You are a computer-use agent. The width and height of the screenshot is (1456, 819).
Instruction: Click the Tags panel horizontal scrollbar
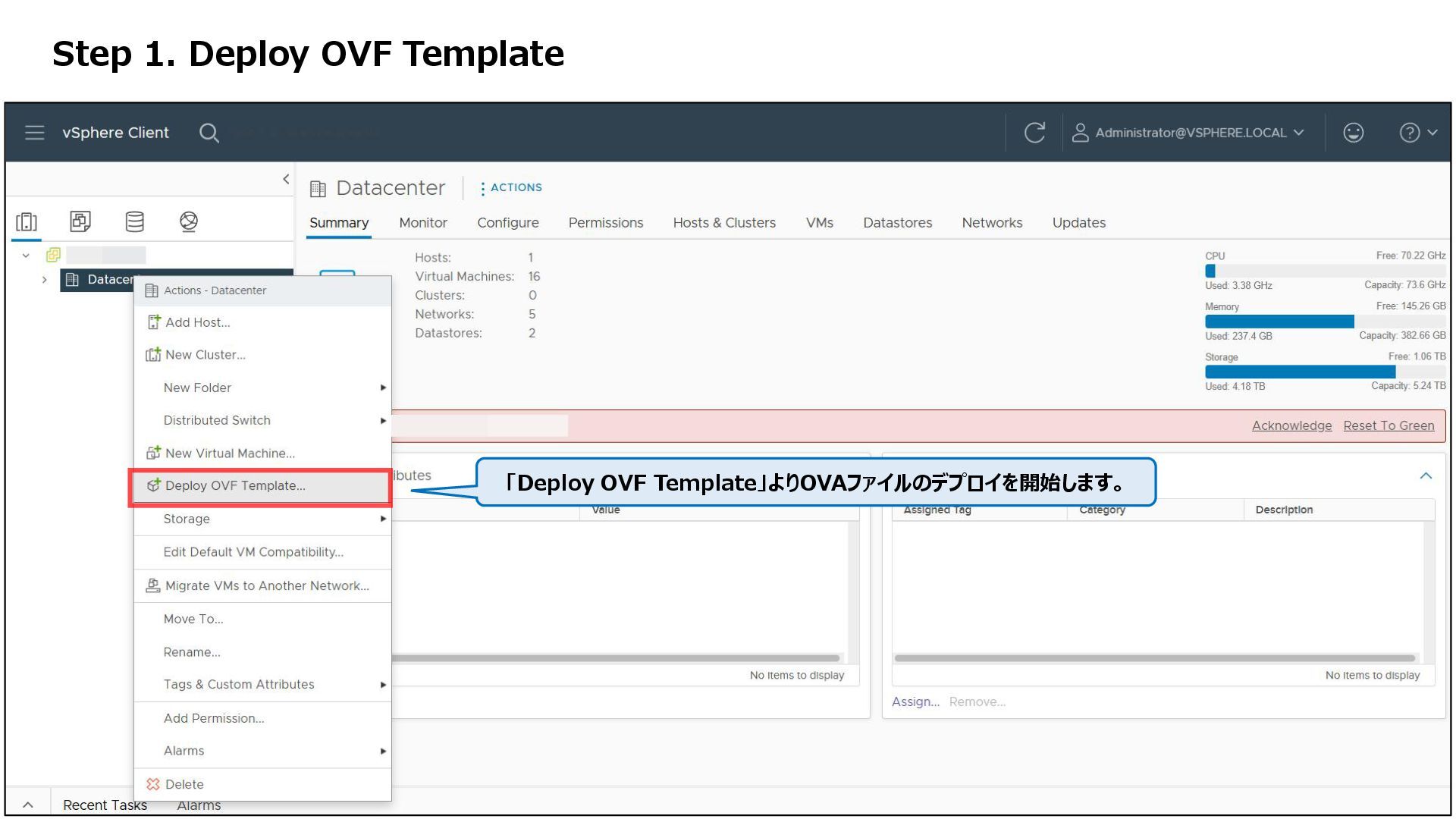[x=1154, y=658]
